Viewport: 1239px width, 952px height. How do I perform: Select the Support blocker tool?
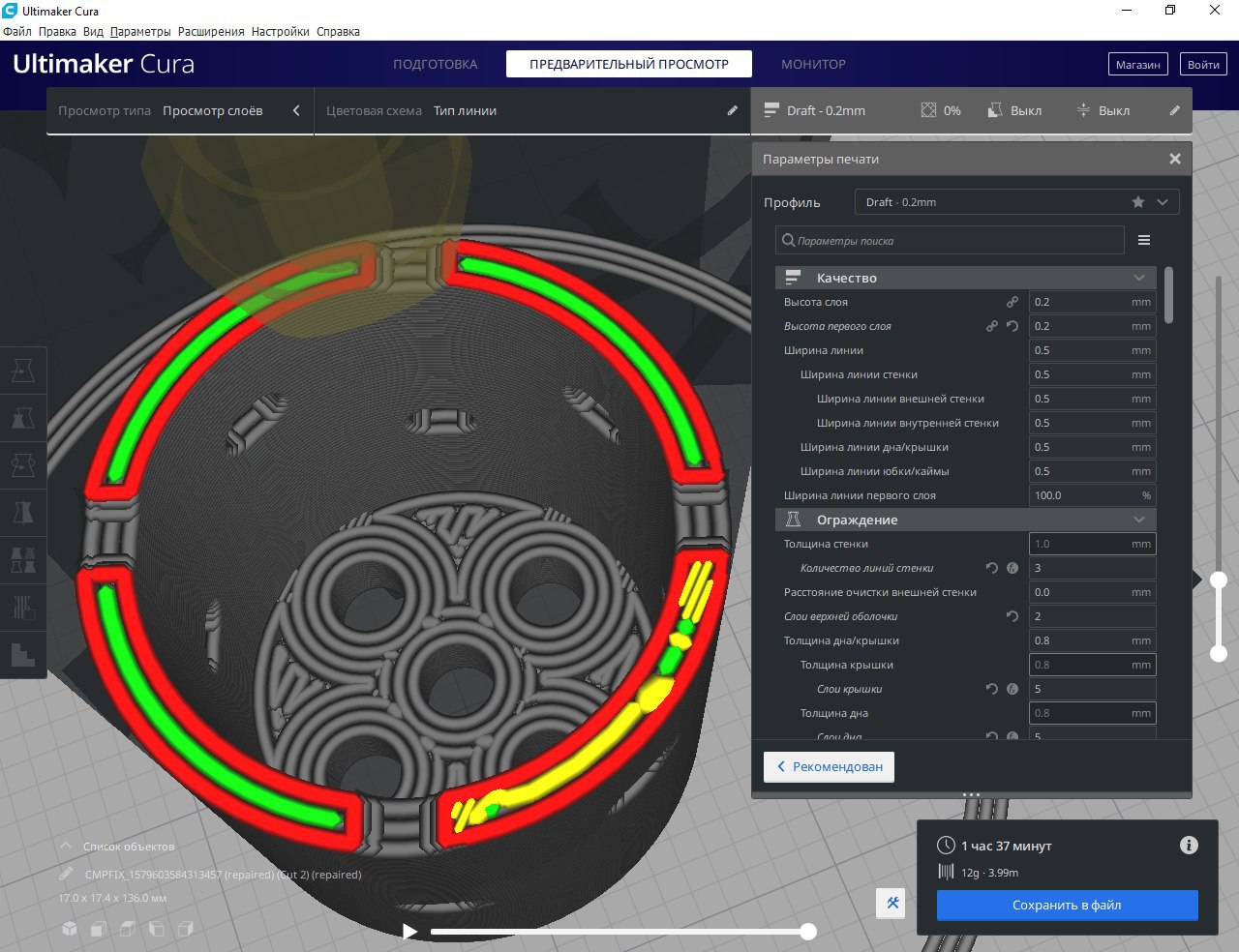[23, 608]
